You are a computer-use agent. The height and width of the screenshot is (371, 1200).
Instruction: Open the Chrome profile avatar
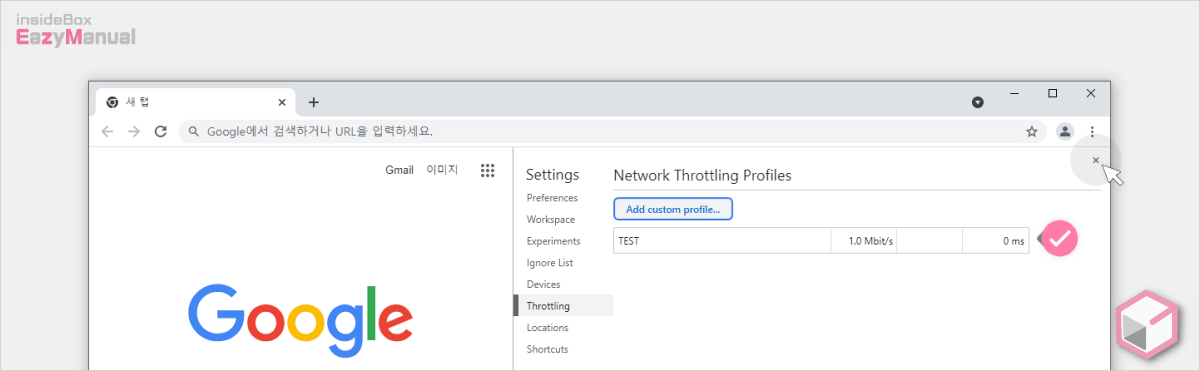[1065, 131]
